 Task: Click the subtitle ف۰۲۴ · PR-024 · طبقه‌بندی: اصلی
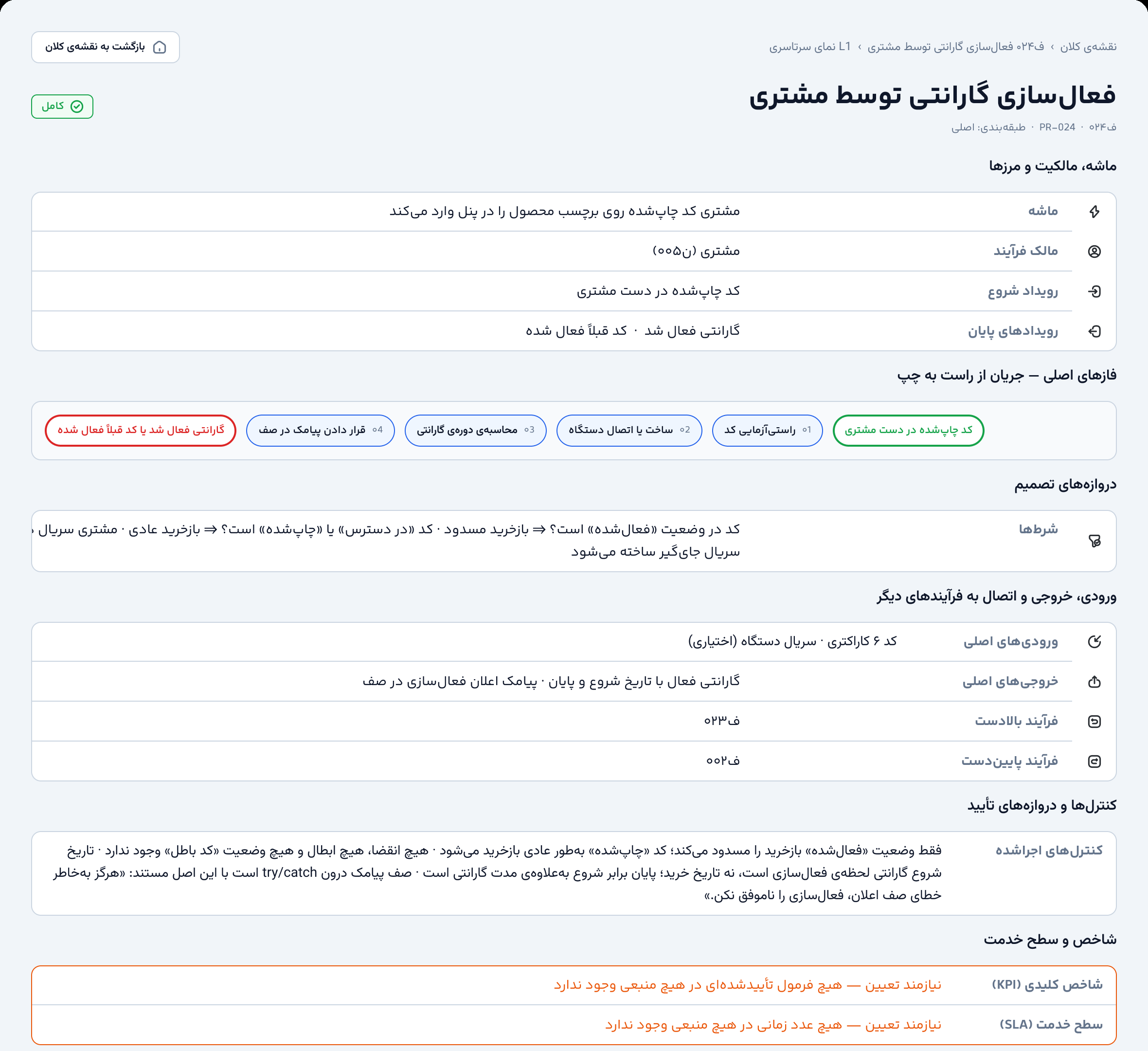[1034, 127]
